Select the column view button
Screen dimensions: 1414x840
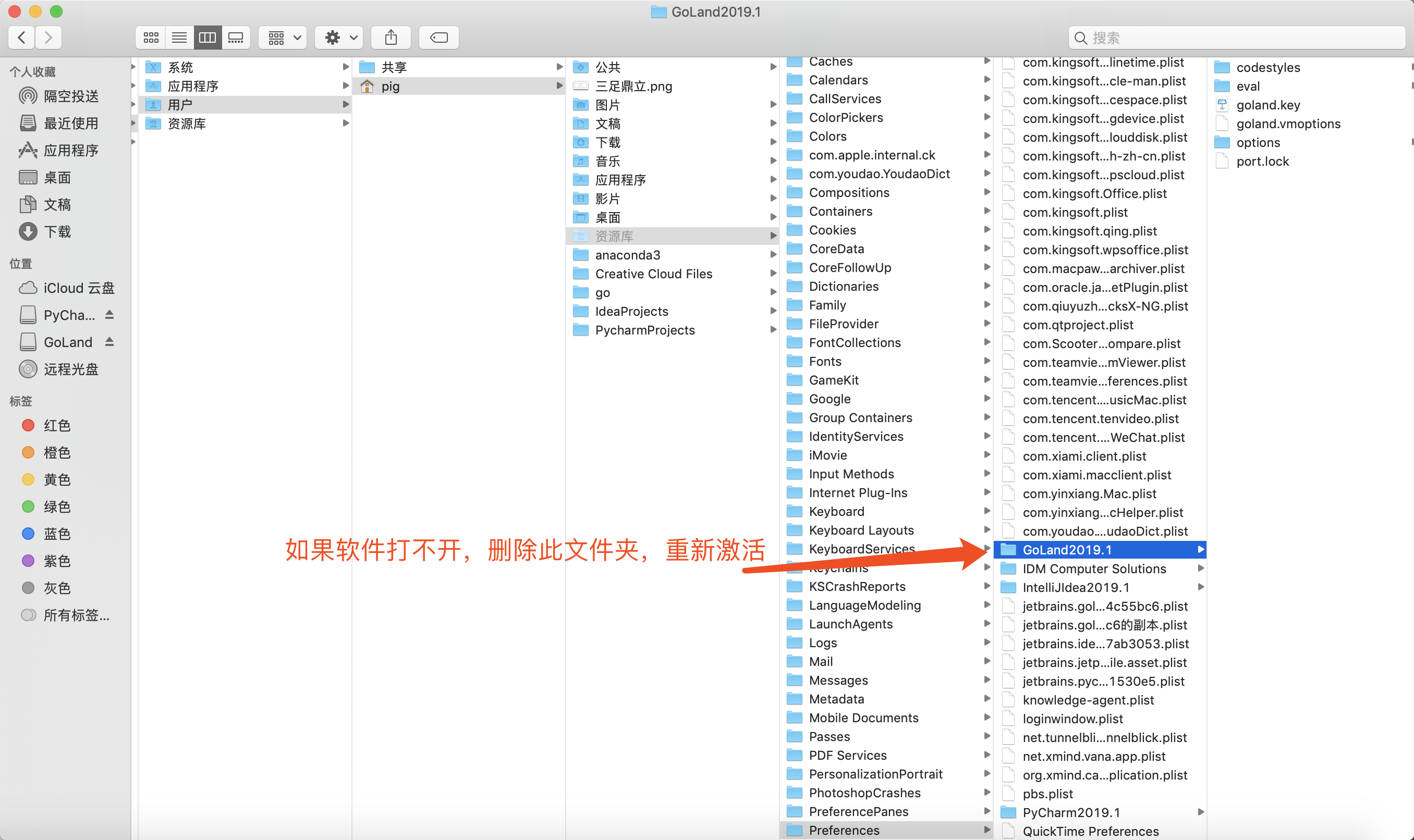click(208, 38)
